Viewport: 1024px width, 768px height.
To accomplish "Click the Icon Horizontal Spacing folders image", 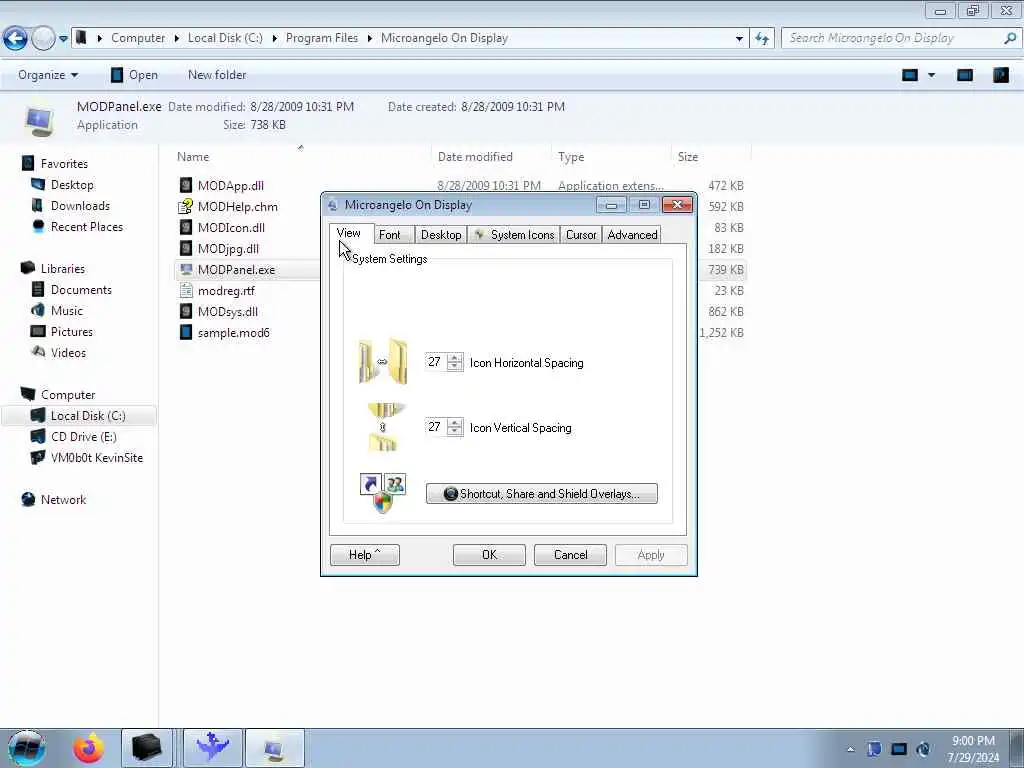I will tap(383, 361).
